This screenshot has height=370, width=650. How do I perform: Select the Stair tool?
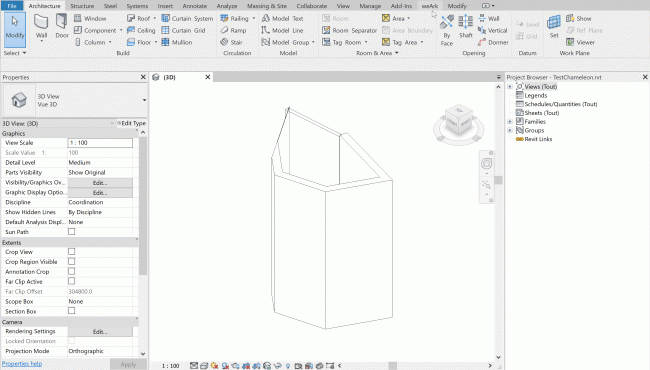pyautogui.click(x=231, y=42)
